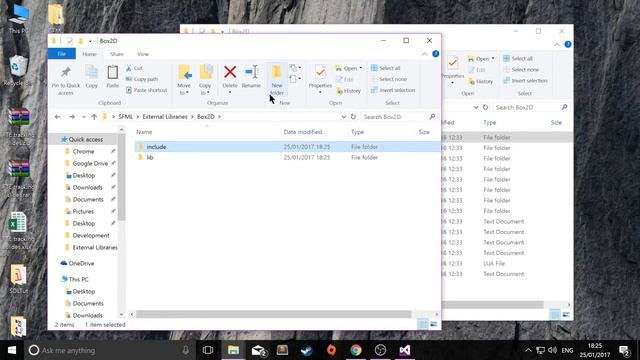The height and width of the screenshot is (360, 640).
Task: Click History in front window ribbon
Action: pyautogui.click(x=349, y=91)
